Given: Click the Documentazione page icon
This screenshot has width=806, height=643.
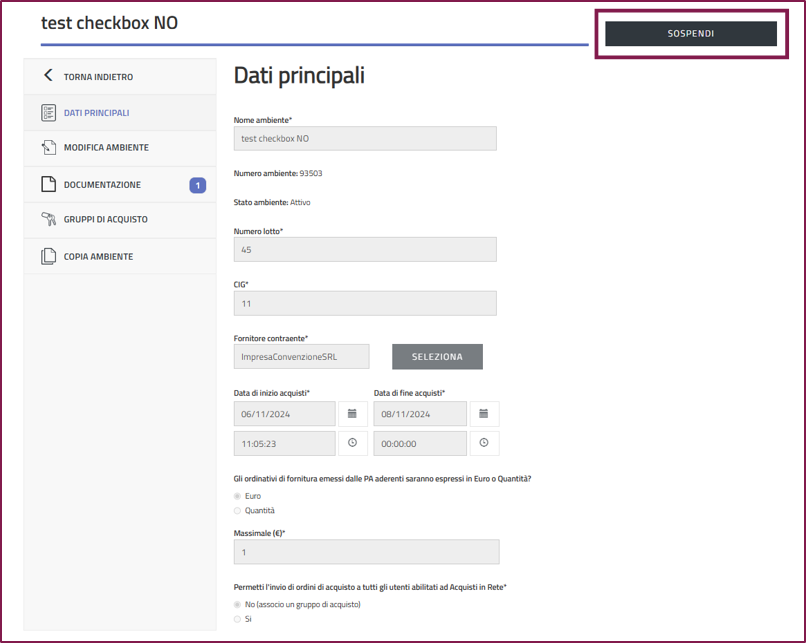Looking at the screenshot, I should (48, 185).
